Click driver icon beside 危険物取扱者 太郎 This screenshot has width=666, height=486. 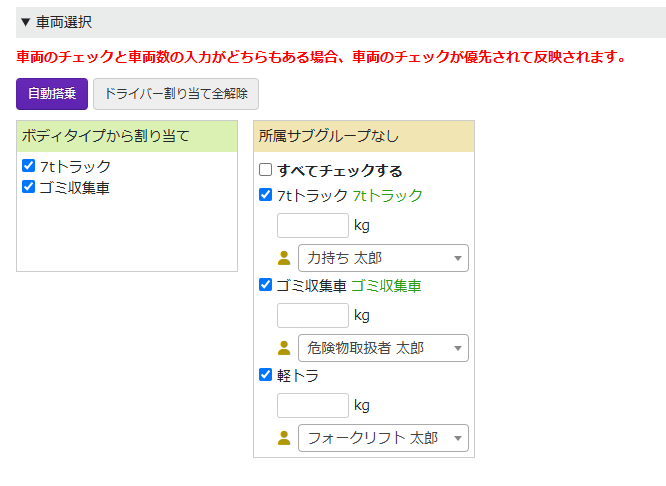point(284,348)
